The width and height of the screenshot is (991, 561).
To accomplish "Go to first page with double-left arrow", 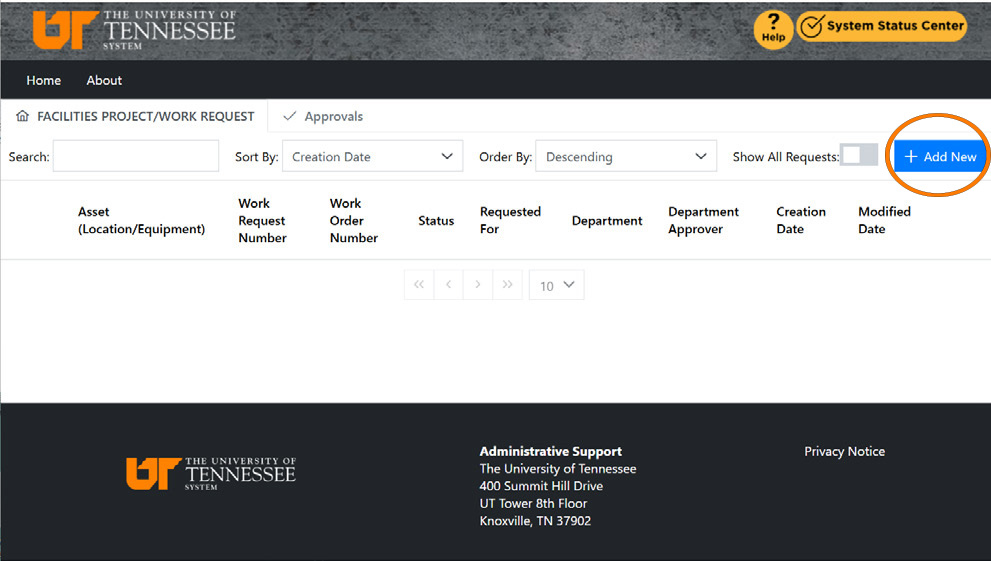I will (419, 285).
